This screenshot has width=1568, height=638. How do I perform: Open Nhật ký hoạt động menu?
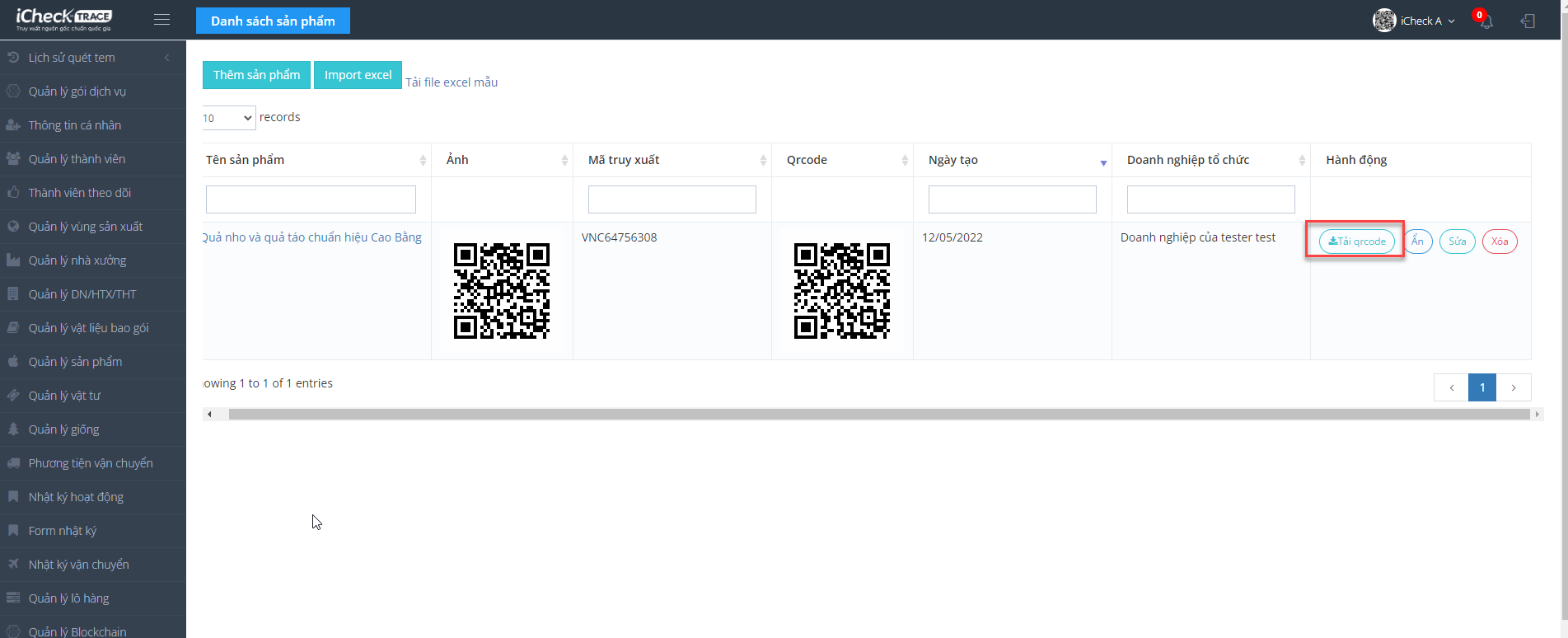93,497
